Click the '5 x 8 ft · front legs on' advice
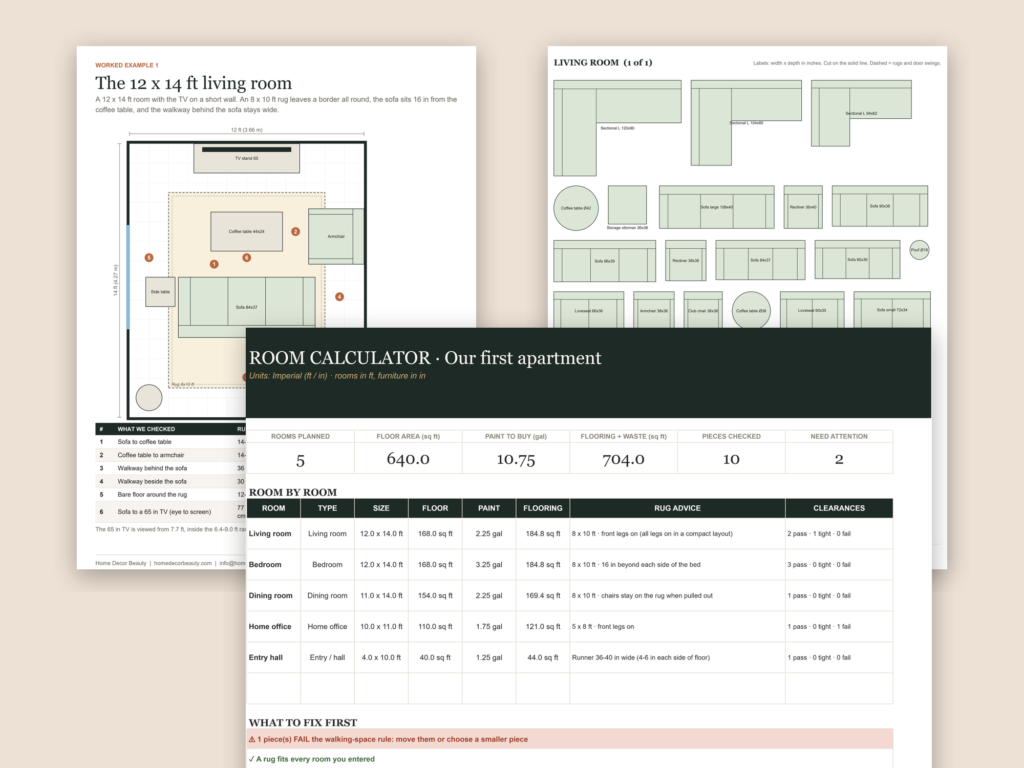This screenshot has width=1024, height=768. pos(603,626)
